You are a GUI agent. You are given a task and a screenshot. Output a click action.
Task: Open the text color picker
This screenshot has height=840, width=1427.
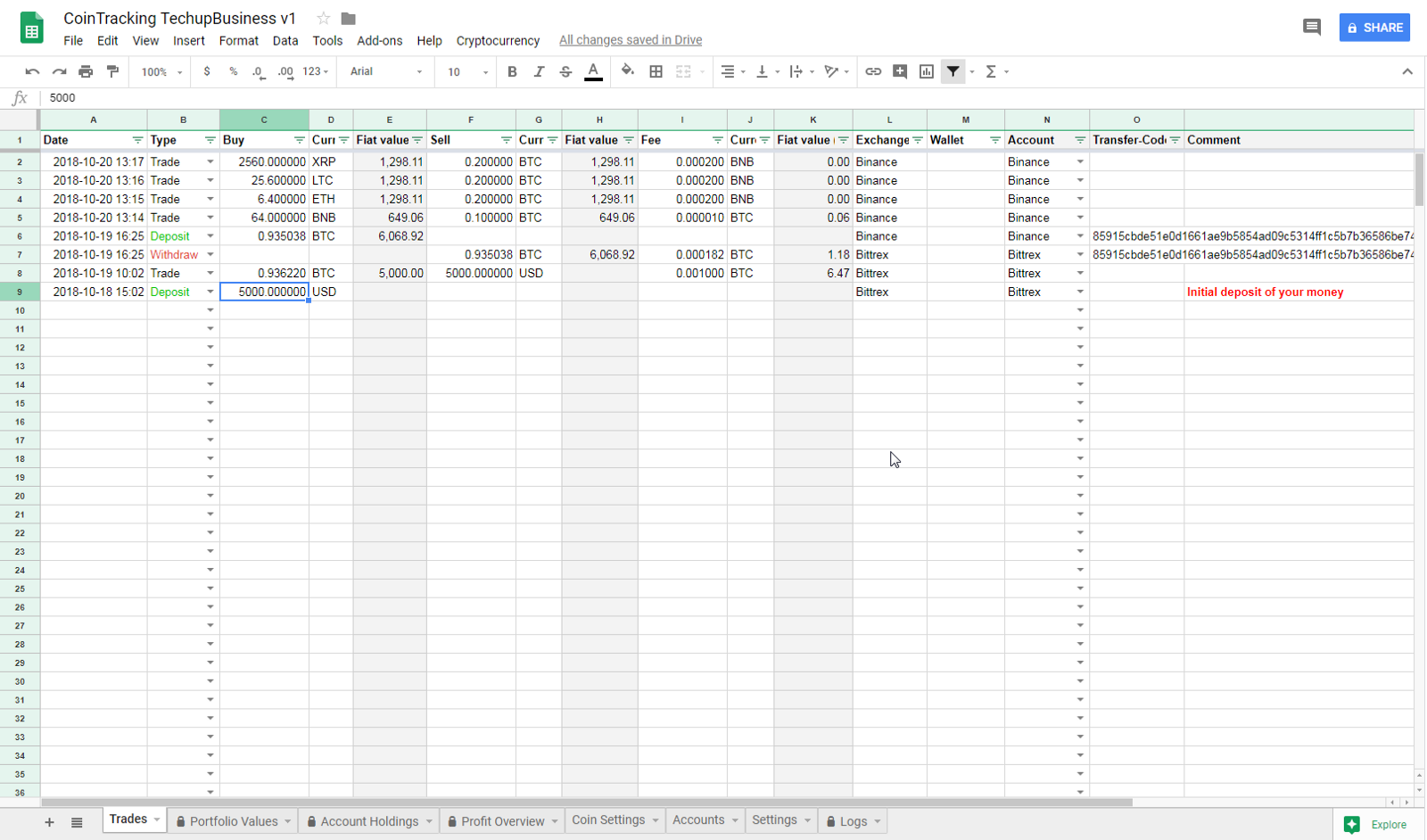point(593,71)
